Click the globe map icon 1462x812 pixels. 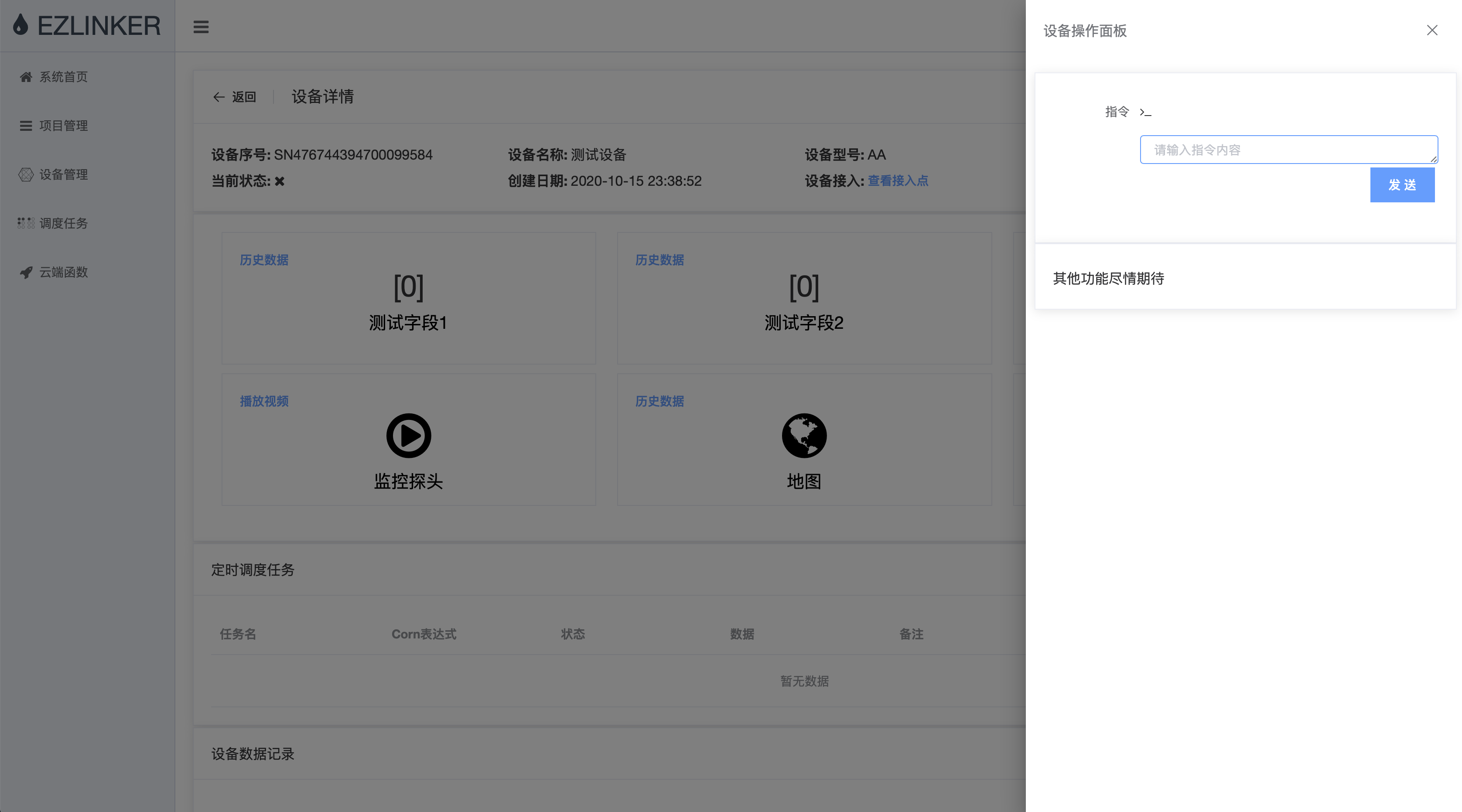[804, 436]
